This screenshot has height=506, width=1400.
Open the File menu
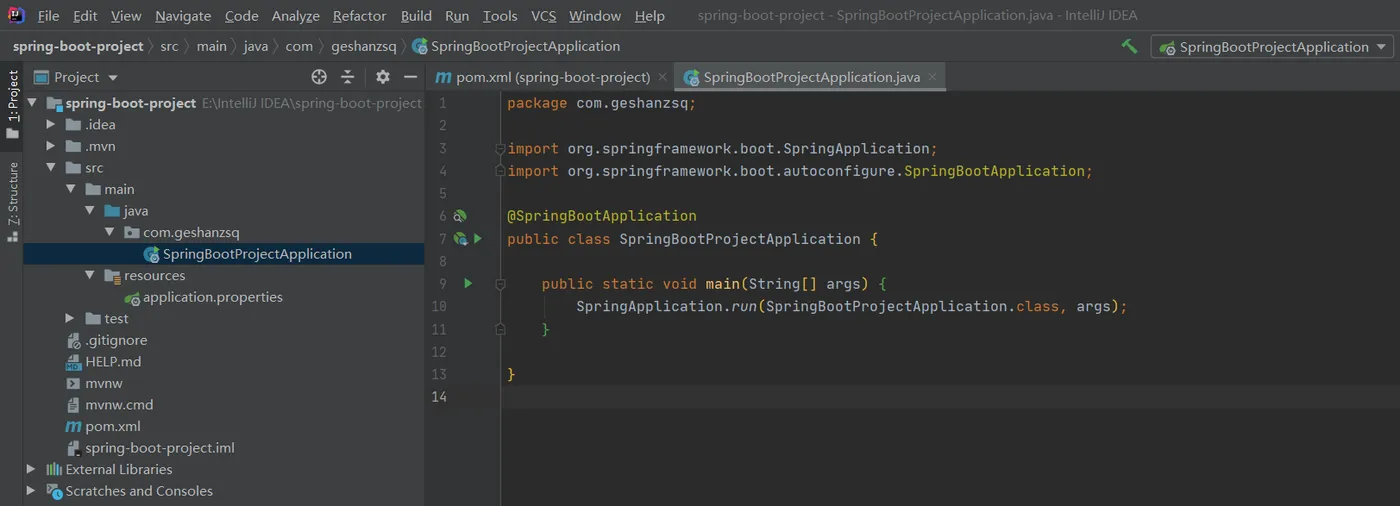coord(48,16)
